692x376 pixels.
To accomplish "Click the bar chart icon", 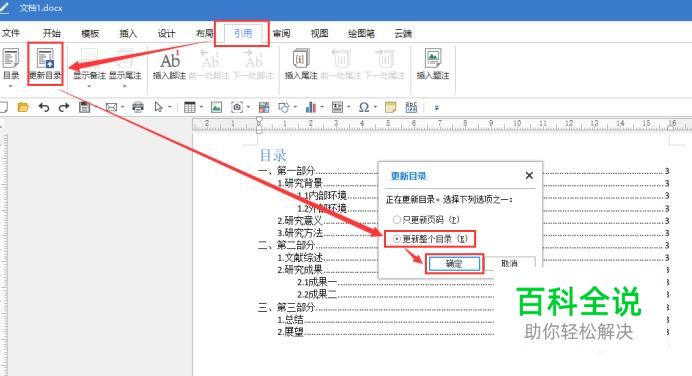I will [x=311, y=107].
